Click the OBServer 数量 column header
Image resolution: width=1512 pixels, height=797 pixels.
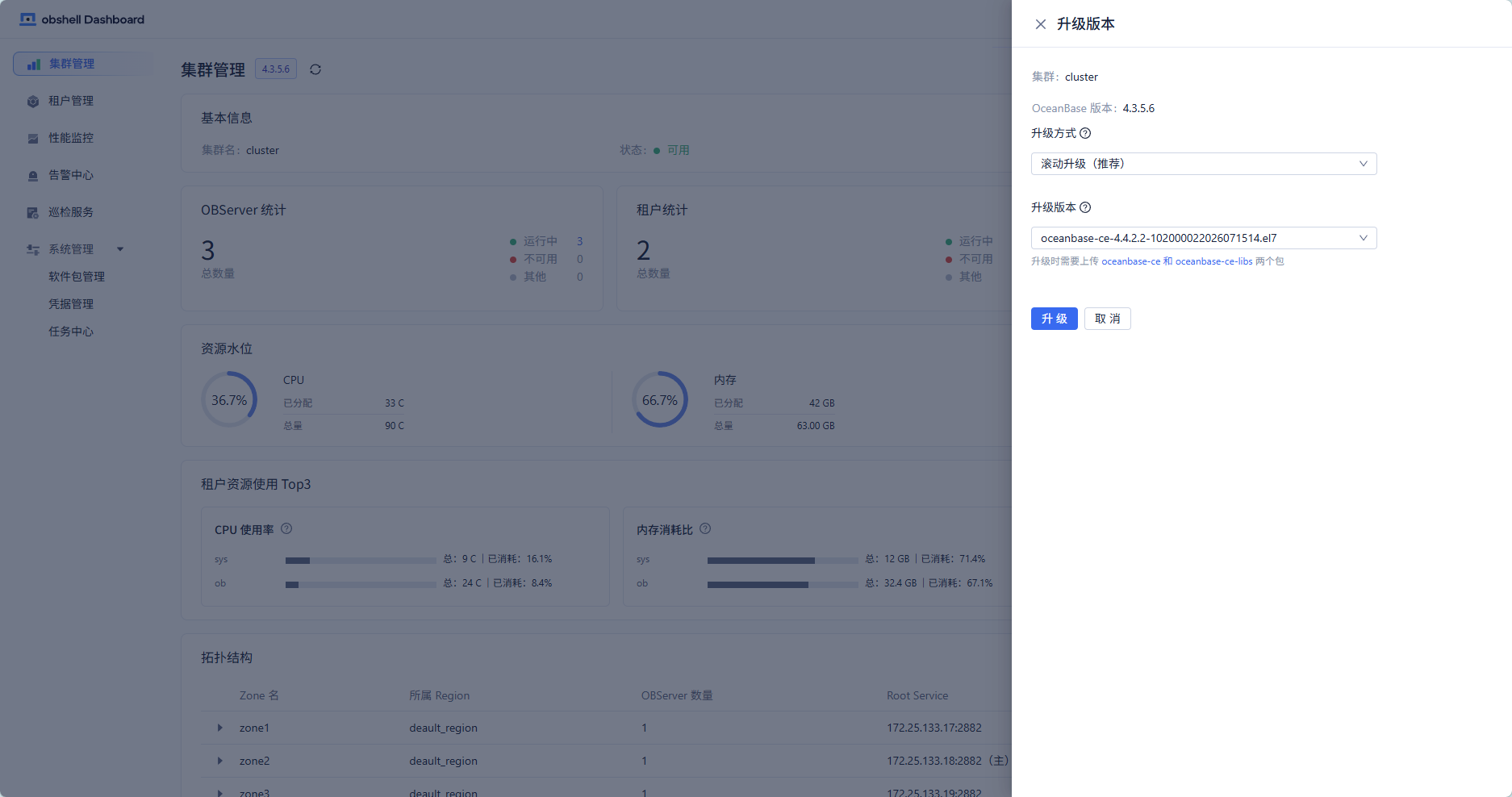point(677,695)
